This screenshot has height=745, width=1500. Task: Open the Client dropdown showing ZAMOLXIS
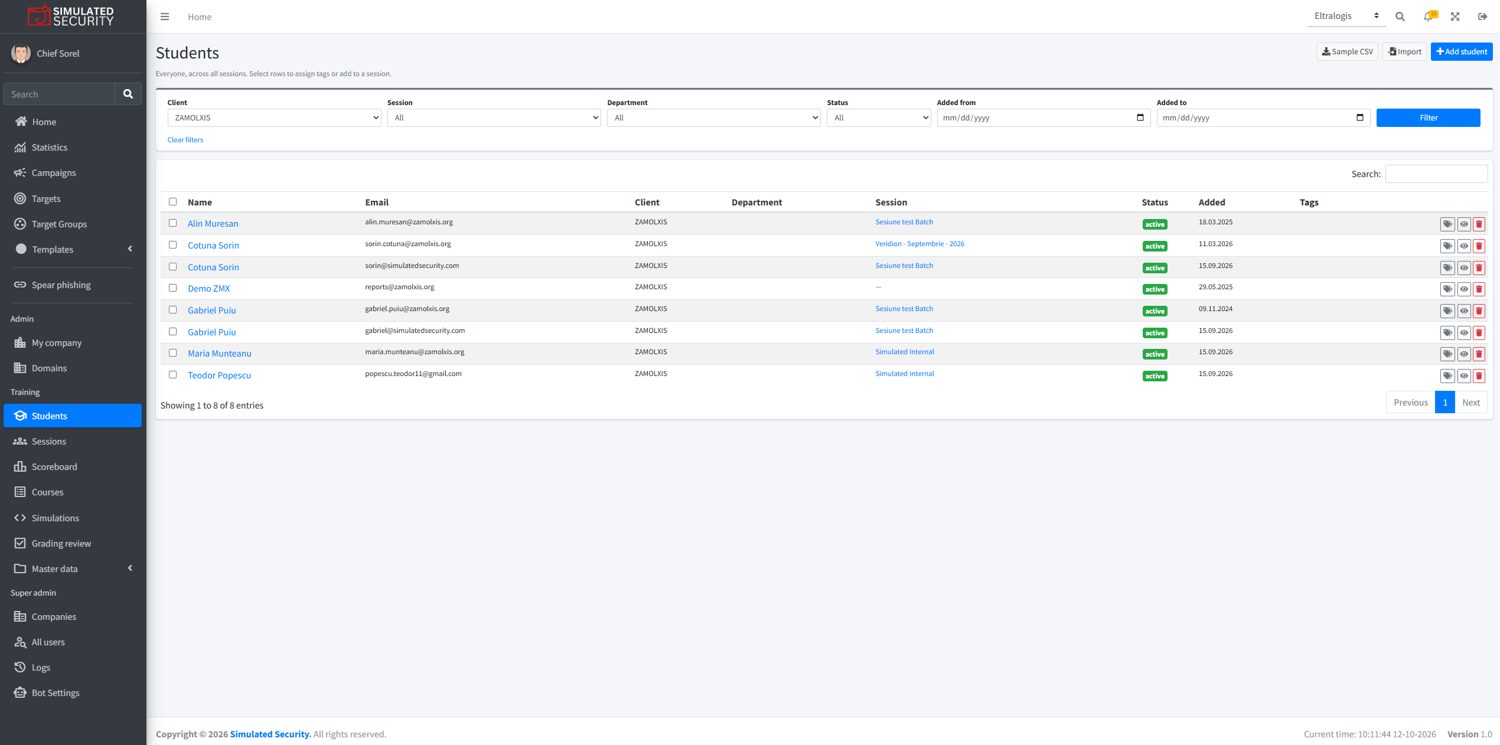point(274,118)
